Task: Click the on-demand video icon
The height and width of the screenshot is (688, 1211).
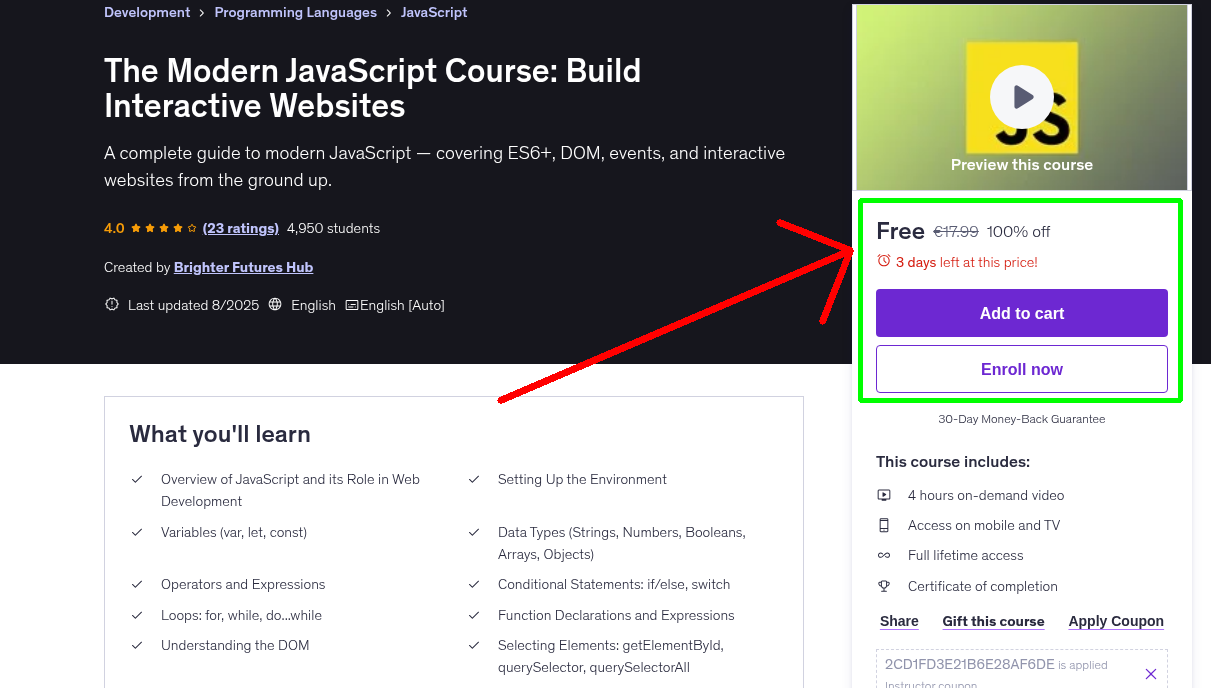Action: [884, 494]
